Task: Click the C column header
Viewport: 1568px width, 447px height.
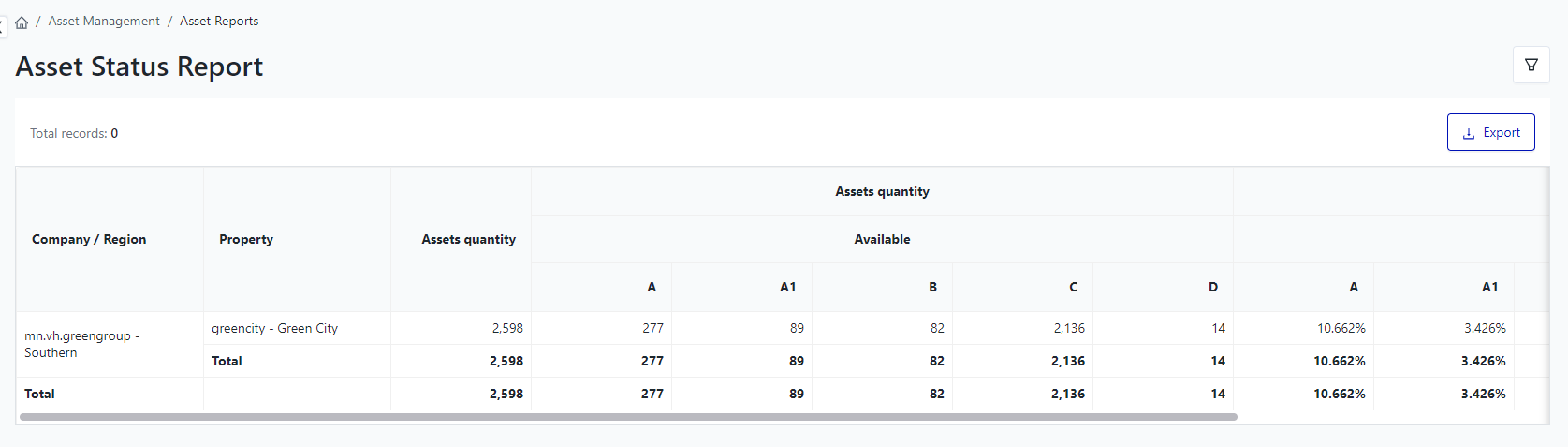Action: (x=1073, y=287)
